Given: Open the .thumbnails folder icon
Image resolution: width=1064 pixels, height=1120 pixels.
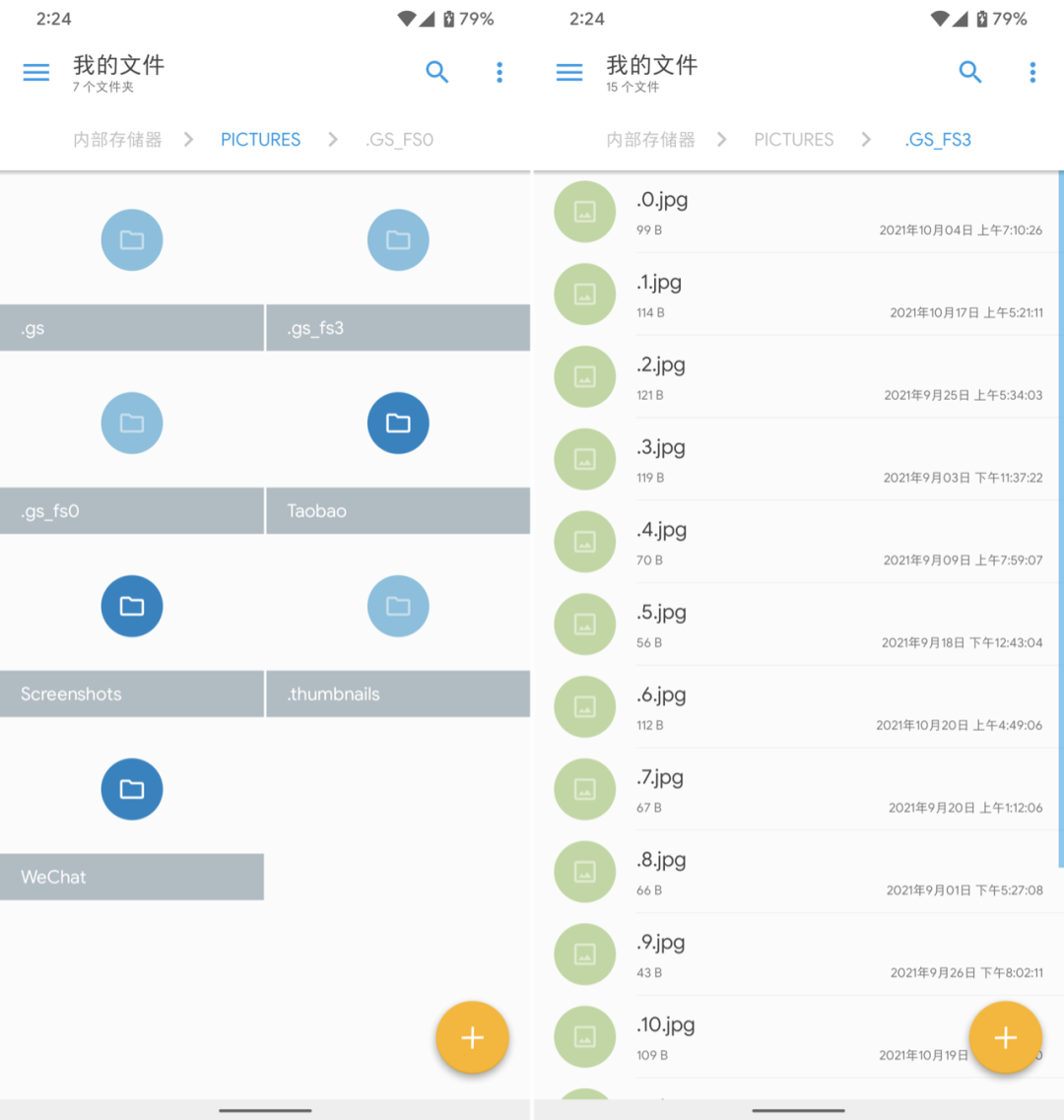Looking at the screenshot, I should (x=398, y=606).
